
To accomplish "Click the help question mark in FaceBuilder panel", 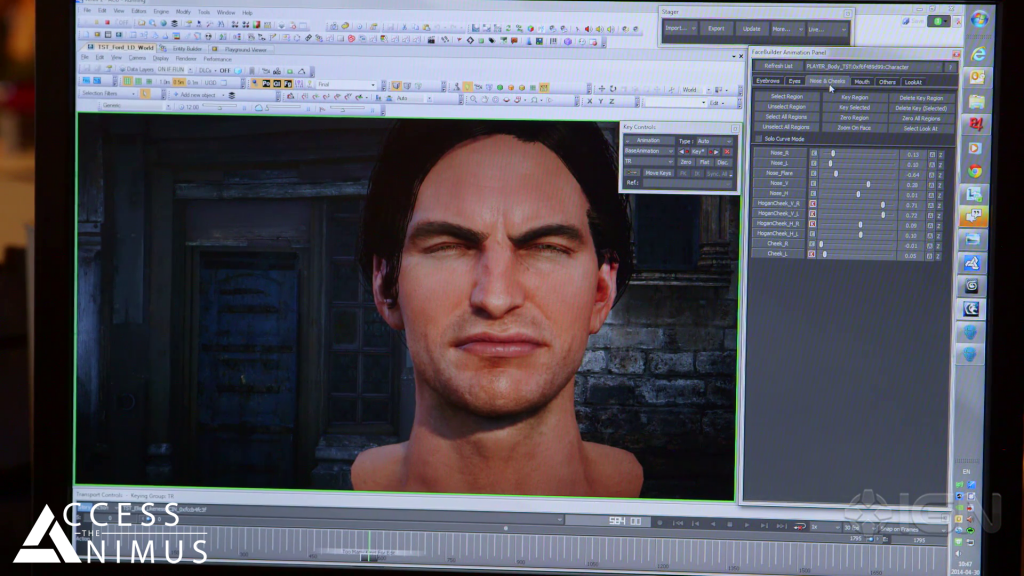I will pyautogui.click(x=950, y=66).
